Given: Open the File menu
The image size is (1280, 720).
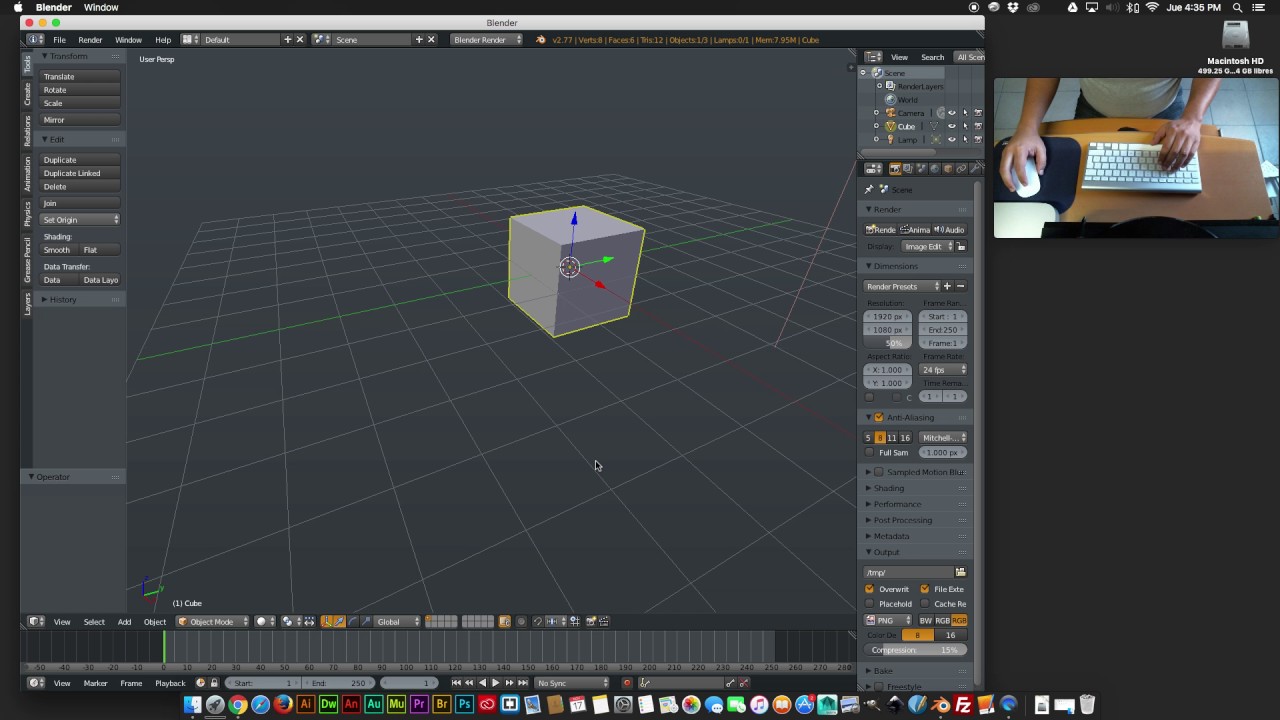Looking at the screenshot, I should [59, 40].
